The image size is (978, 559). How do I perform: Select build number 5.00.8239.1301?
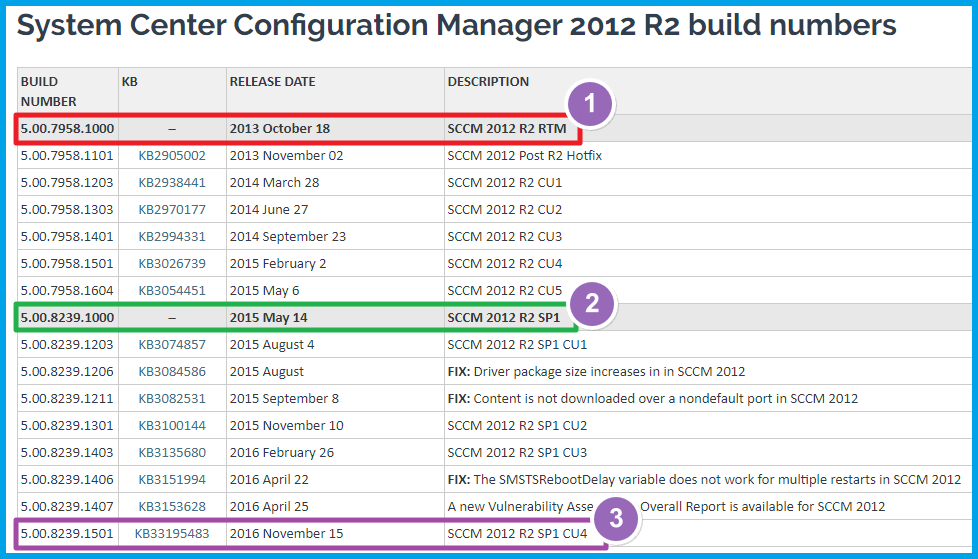(67, 425)
